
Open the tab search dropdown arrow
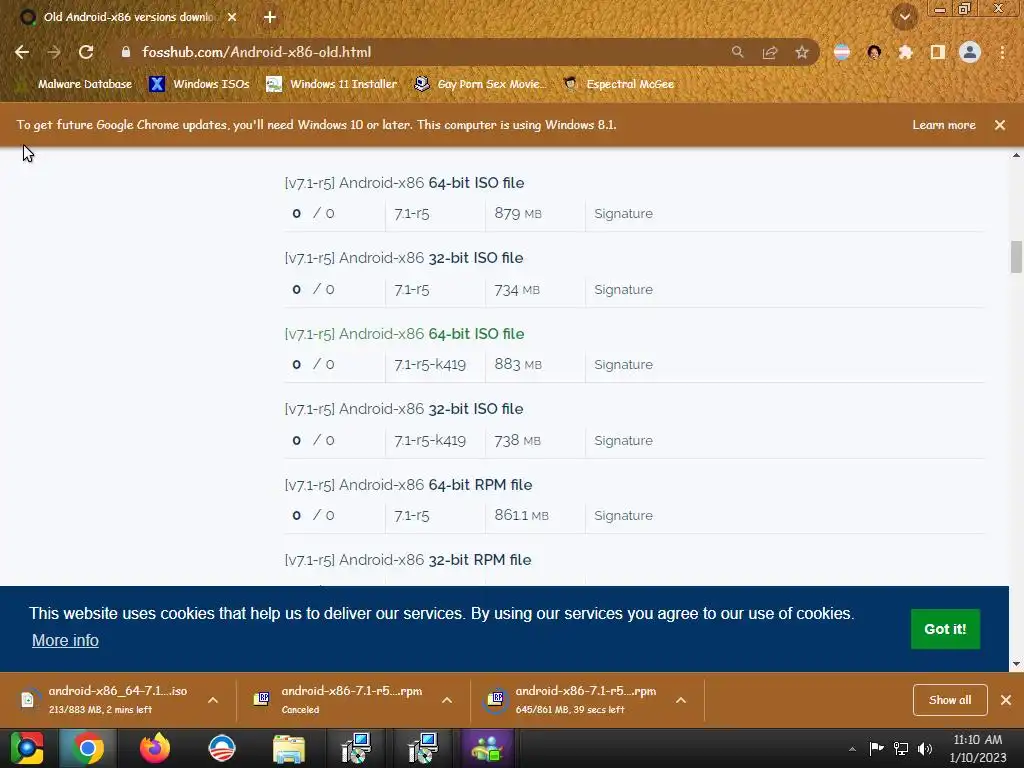(904, 17)
